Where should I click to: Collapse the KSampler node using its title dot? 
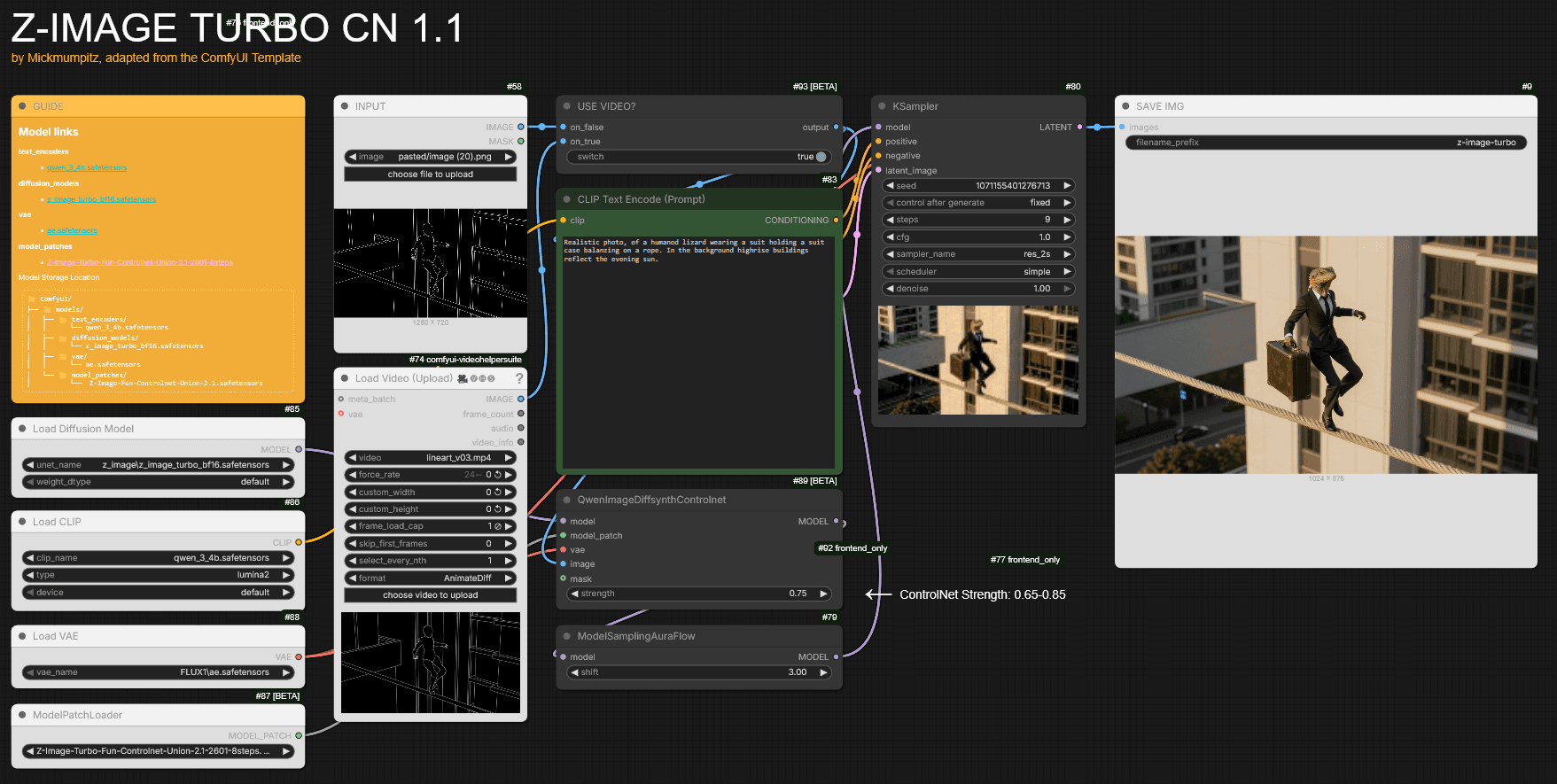[882, 106]
